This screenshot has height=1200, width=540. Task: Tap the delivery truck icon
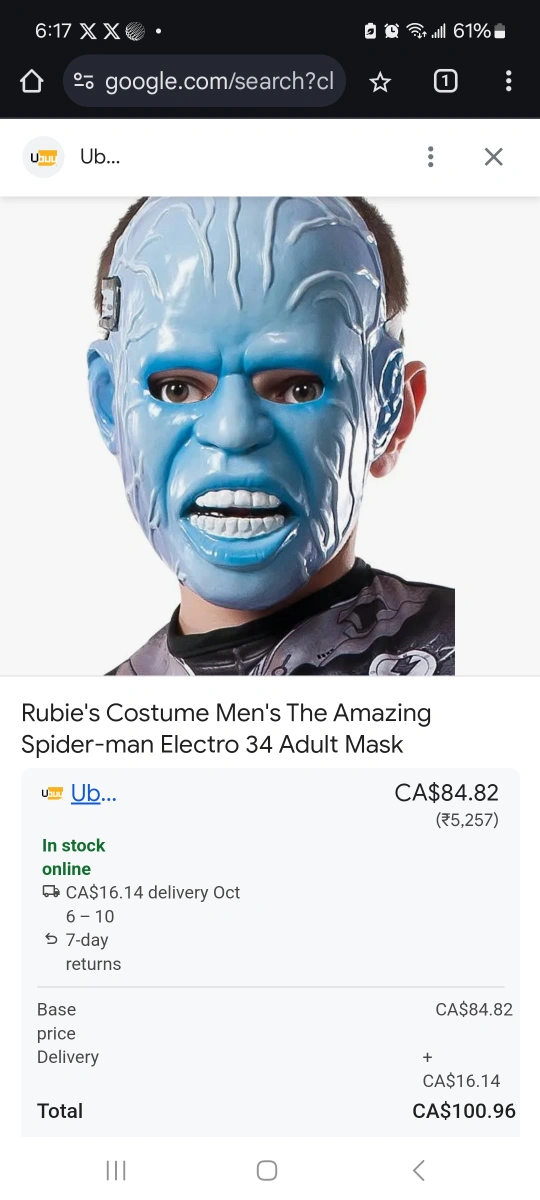pyautogui.click(x=51, y=892)
